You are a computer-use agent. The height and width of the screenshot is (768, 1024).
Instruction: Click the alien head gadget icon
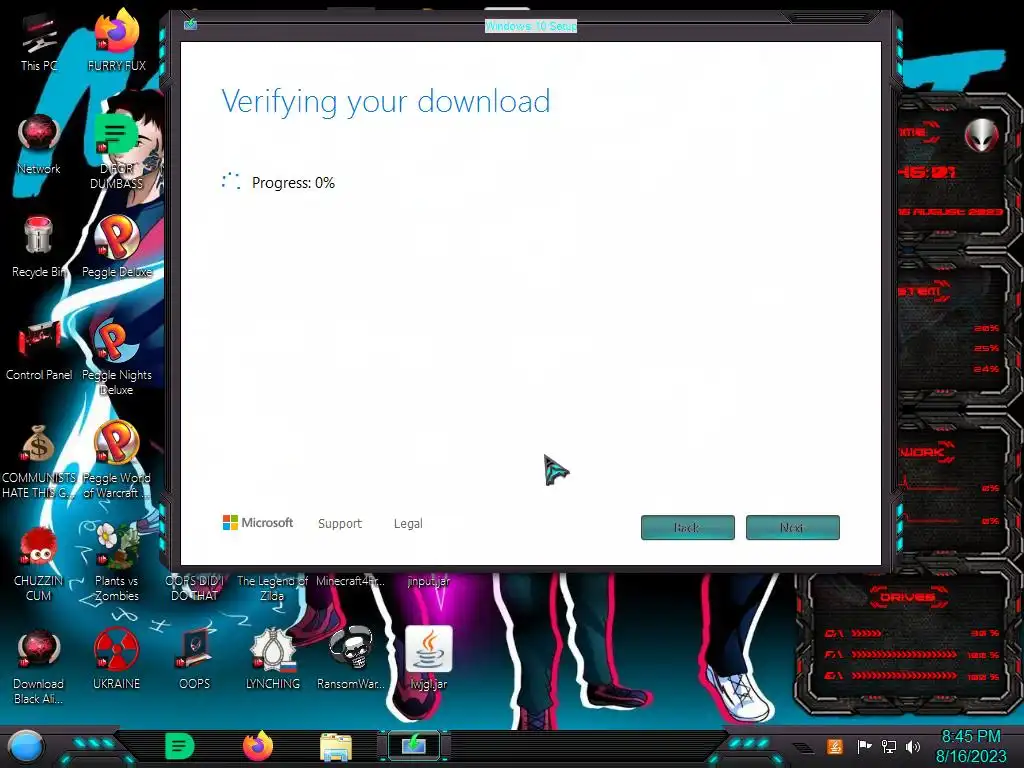(982, 135)
